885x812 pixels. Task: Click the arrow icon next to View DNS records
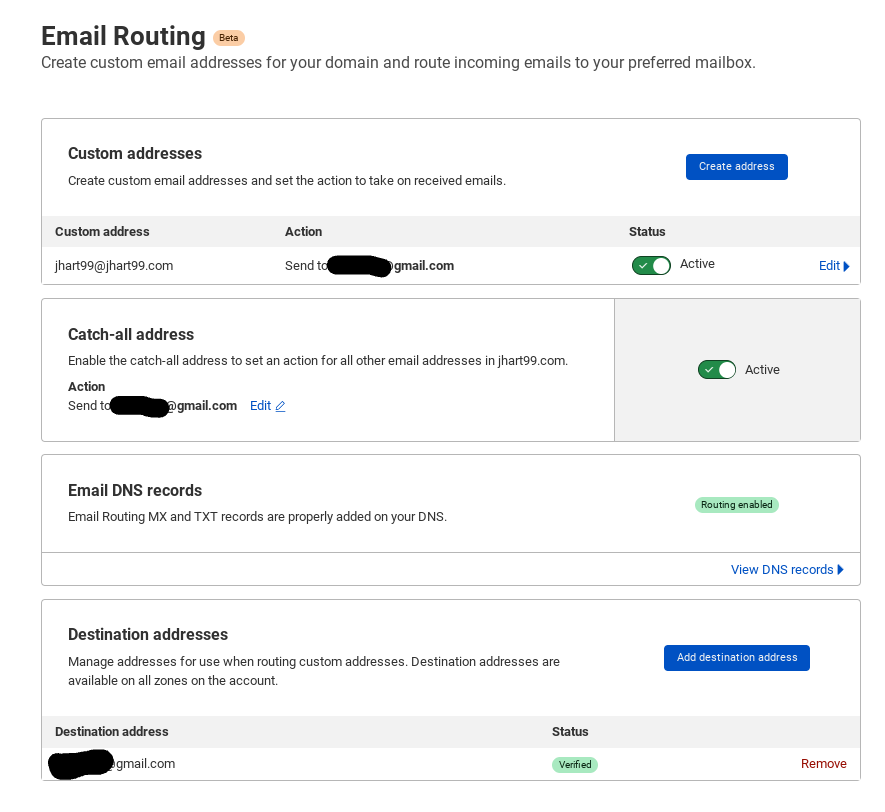point(841,570)
